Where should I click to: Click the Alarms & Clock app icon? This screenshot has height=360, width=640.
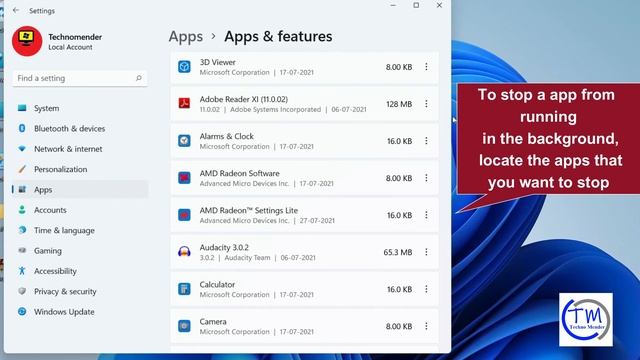(x=184, y=141)
